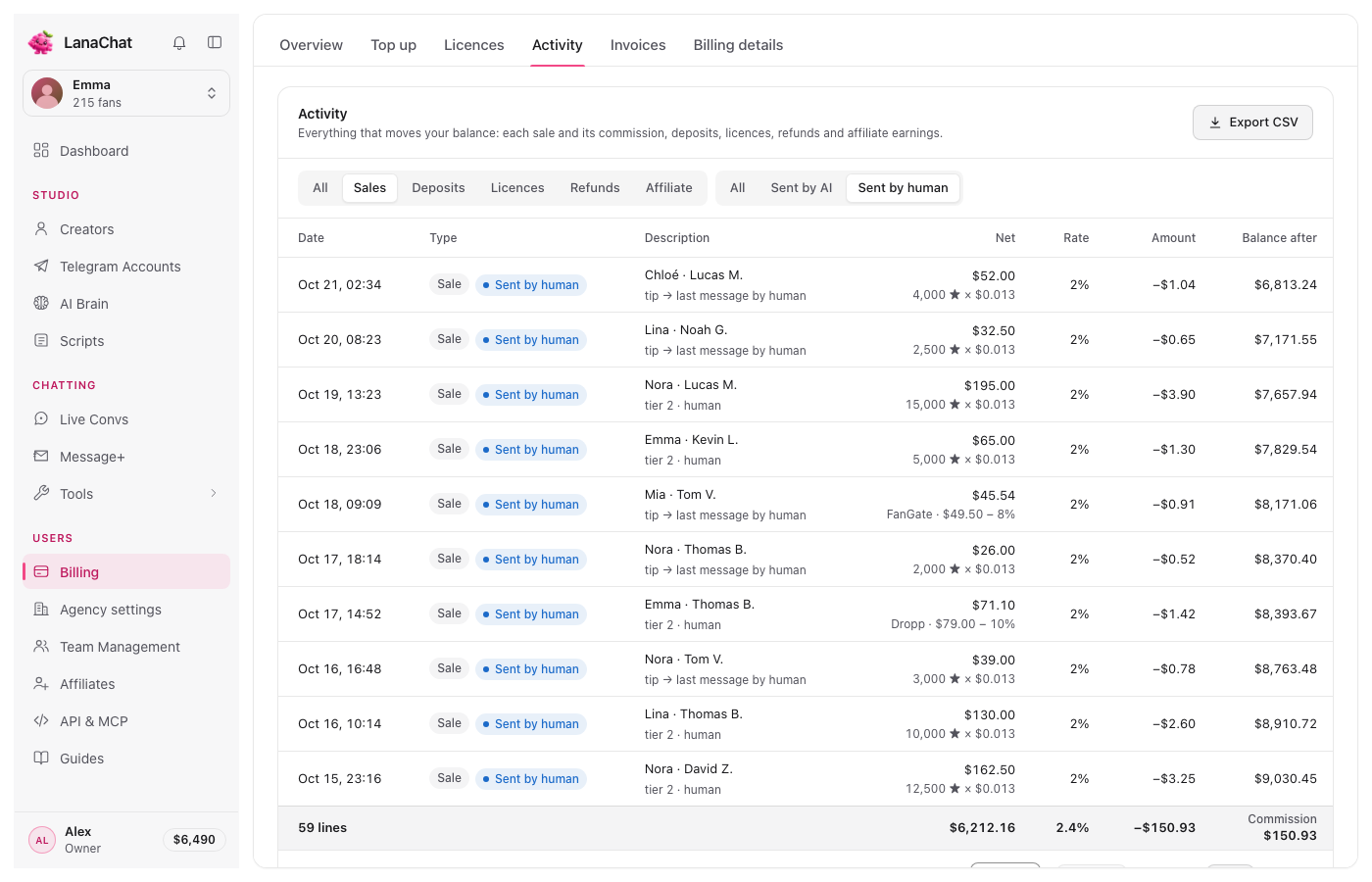The width and height of the screenshot is (1372, 882).
Task: Open the Emma account switcher chevrons
Action: (x=212, y=93)
